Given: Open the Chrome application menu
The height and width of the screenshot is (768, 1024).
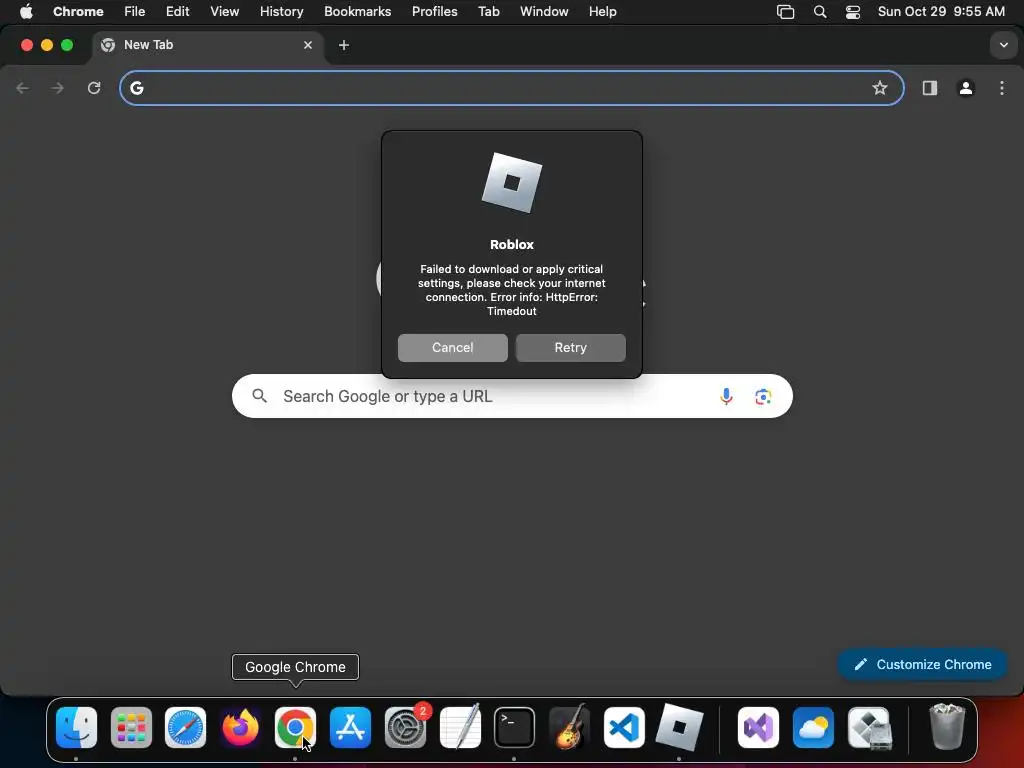Looking at the screenshot, I should [78, 12].
